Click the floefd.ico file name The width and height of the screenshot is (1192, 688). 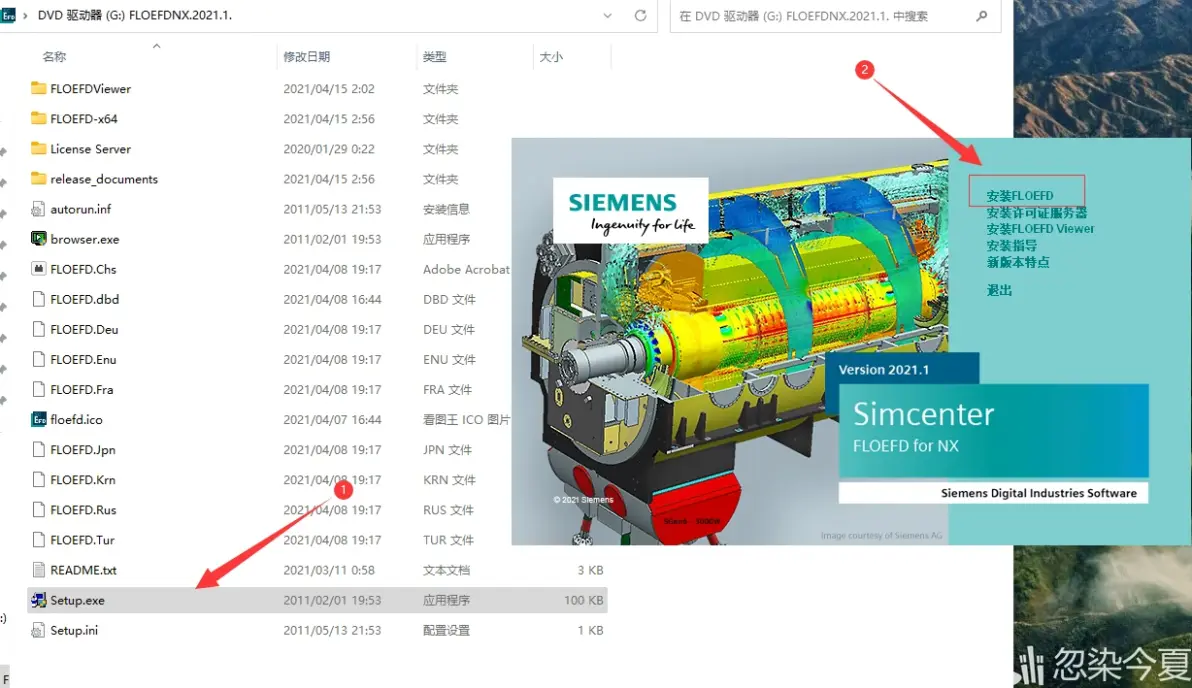pyautogui.click(x=76, y=420)
